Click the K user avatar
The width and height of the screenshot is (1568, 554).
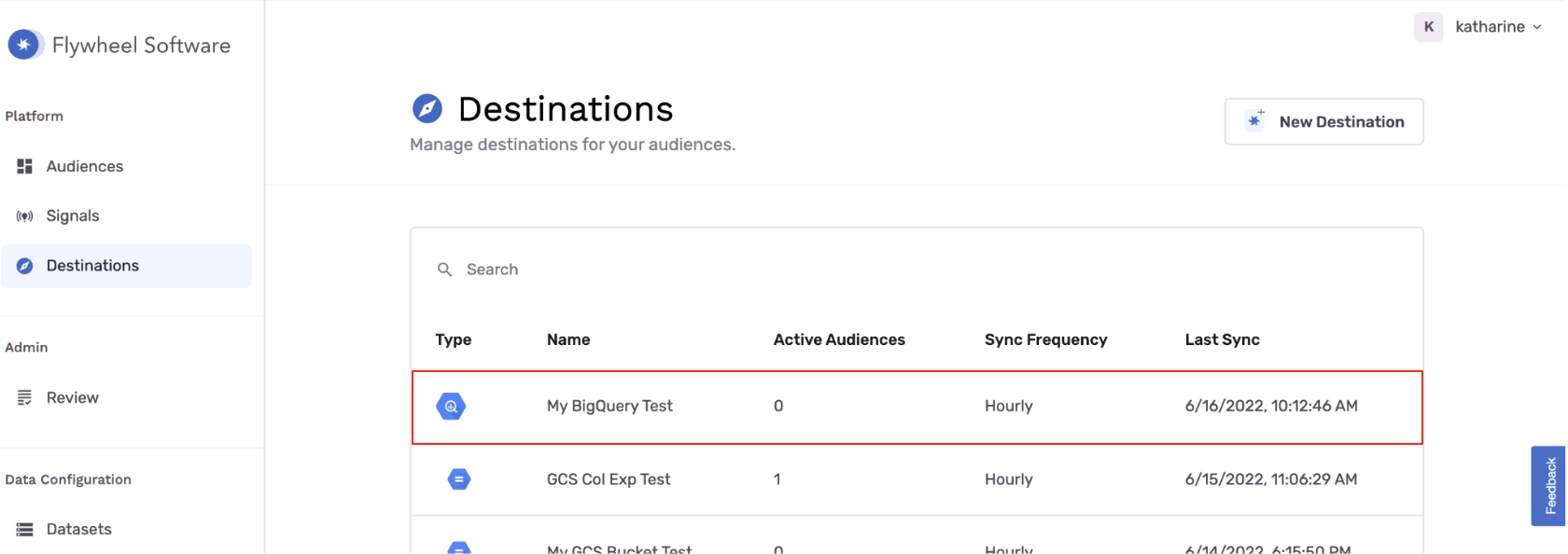tap(1428, 27)
